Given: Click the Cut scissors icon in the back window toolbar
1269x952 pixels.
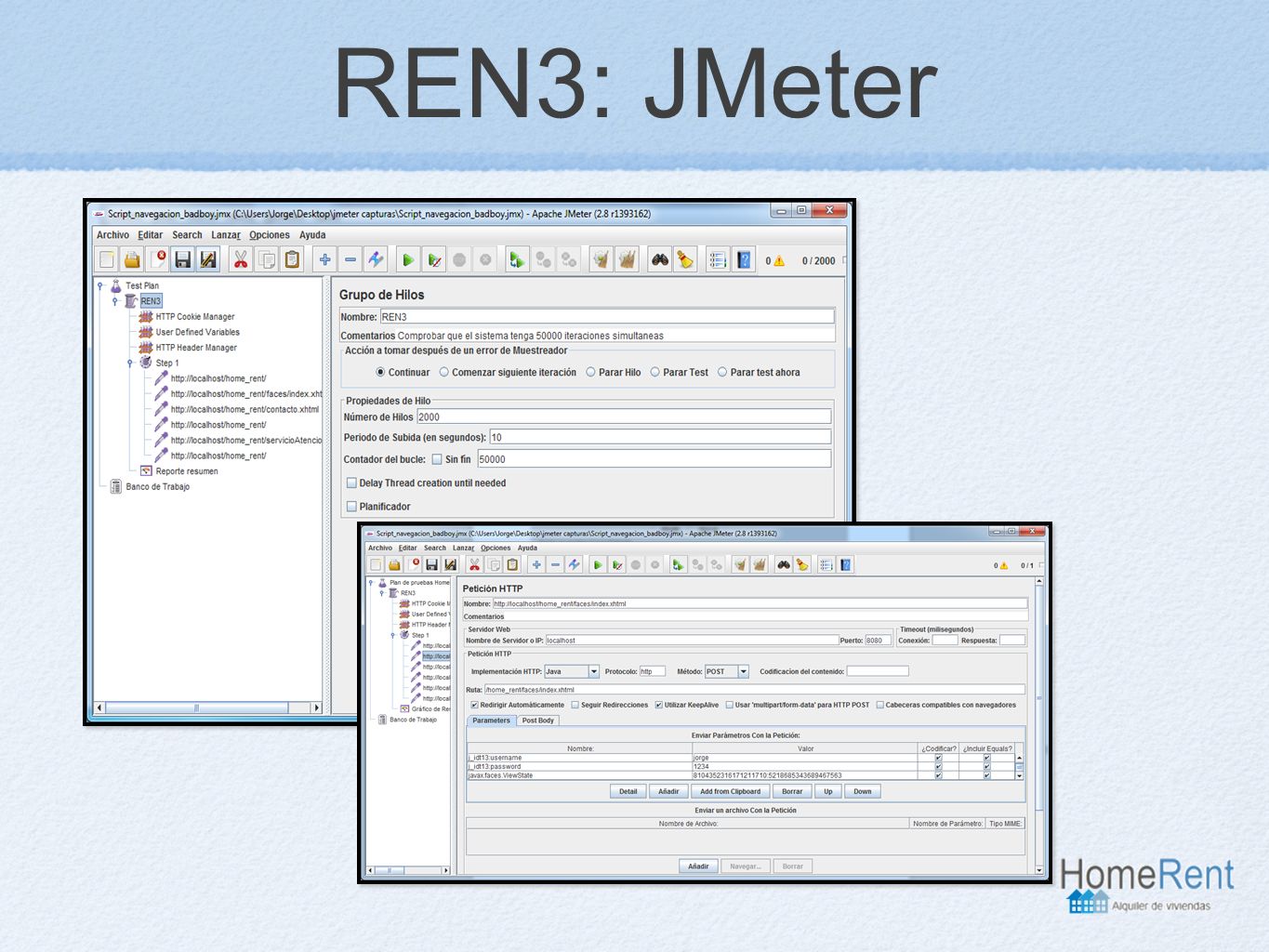Looking at the screenshot, I should (241, 260).
